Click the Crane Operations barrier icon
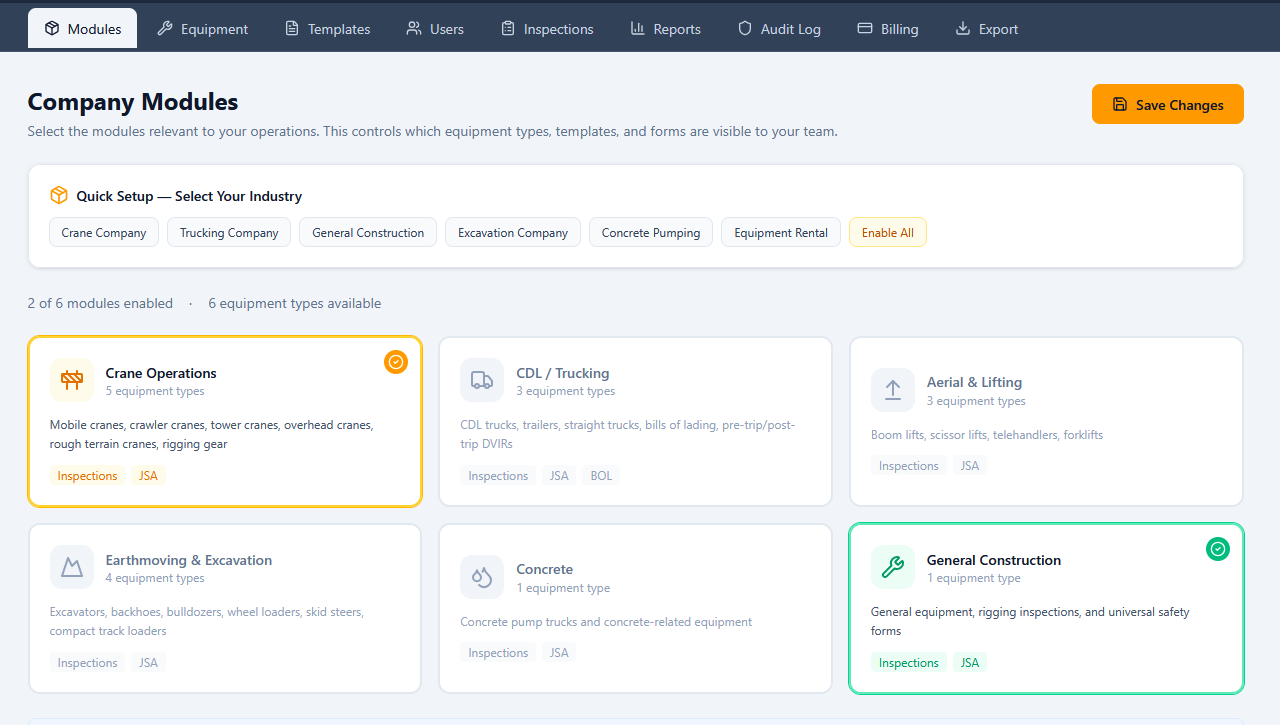 [71, 380]
